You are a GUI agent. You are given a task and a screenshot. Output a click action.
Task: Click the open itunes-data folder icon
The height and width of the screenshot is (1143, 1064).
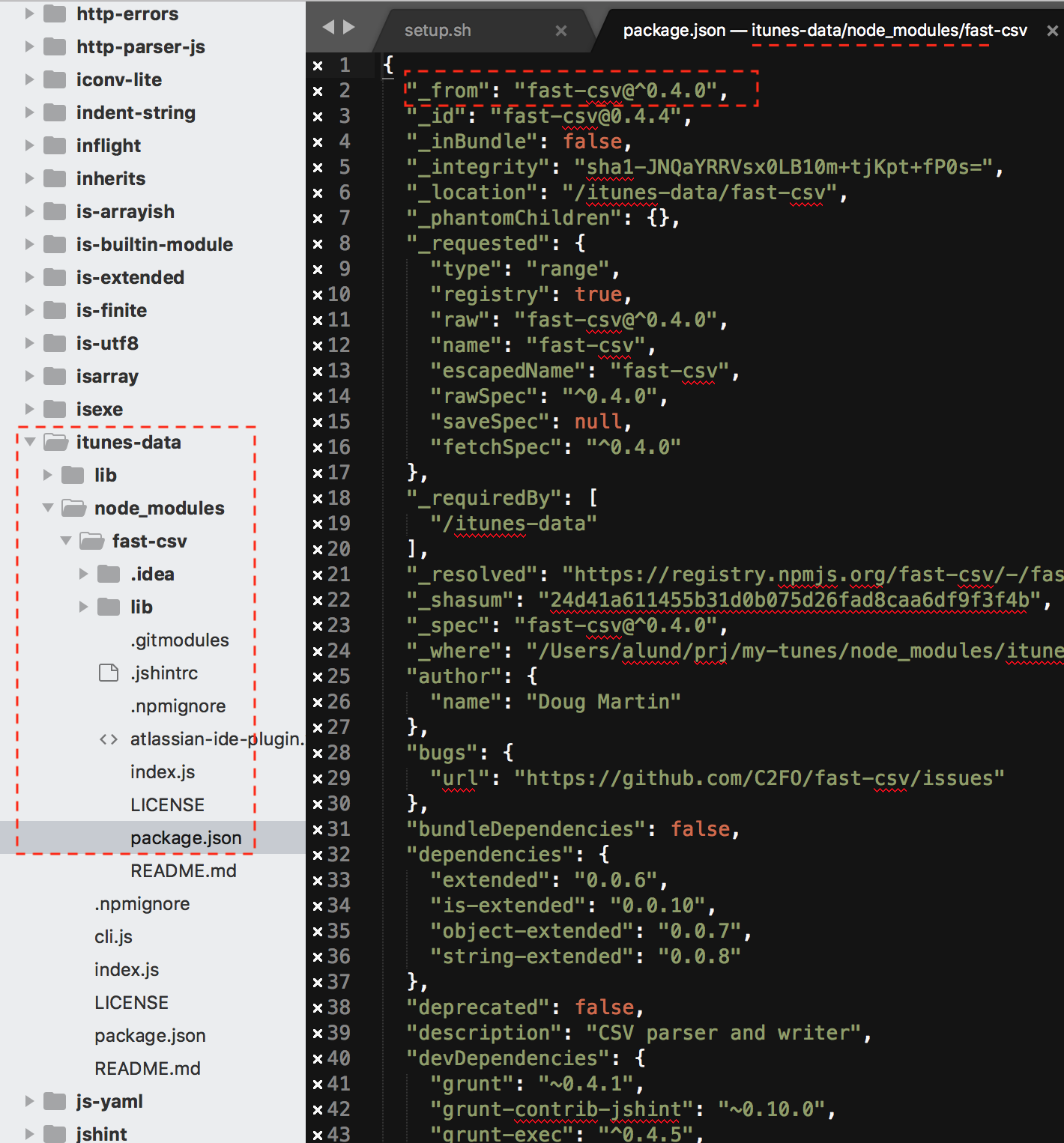(x=55, y=442)
